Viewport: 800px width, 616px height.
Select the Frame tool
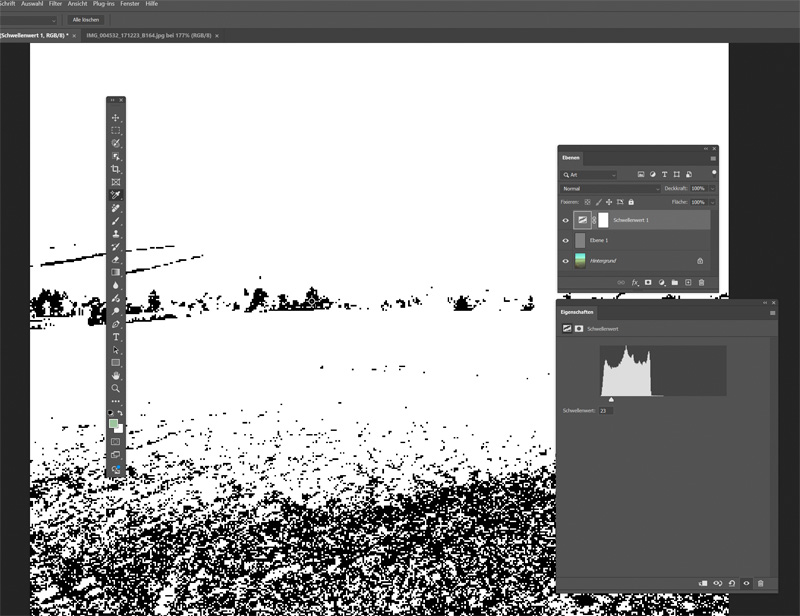pyautogui.click(x=116, y=182)
